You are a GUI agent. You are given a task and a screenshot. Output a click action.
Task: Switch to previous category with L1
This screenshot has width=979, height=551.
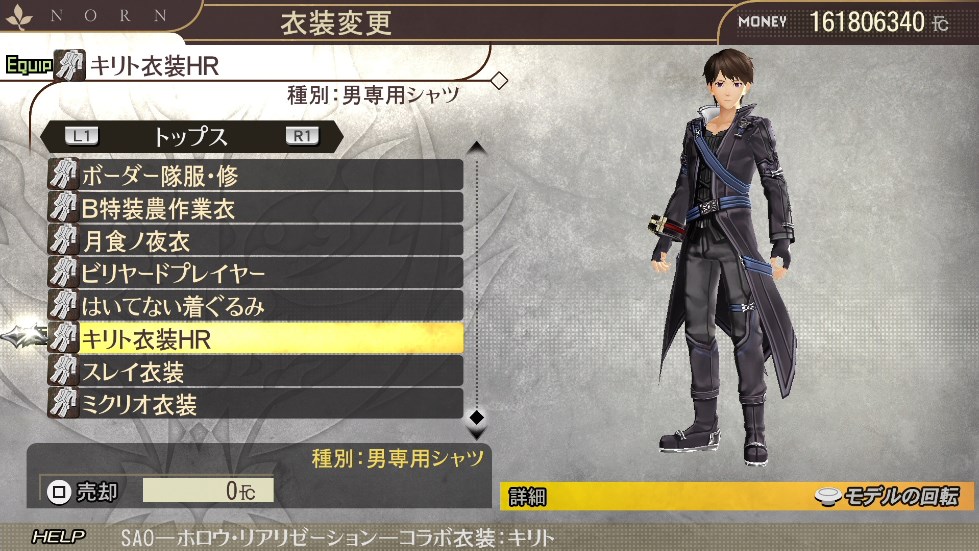[82, 136]
